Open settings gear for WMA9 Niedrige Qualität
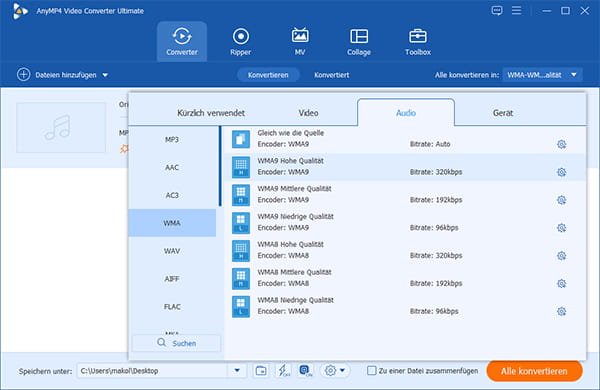Screen dimensions: 600x390 [561, 228]
